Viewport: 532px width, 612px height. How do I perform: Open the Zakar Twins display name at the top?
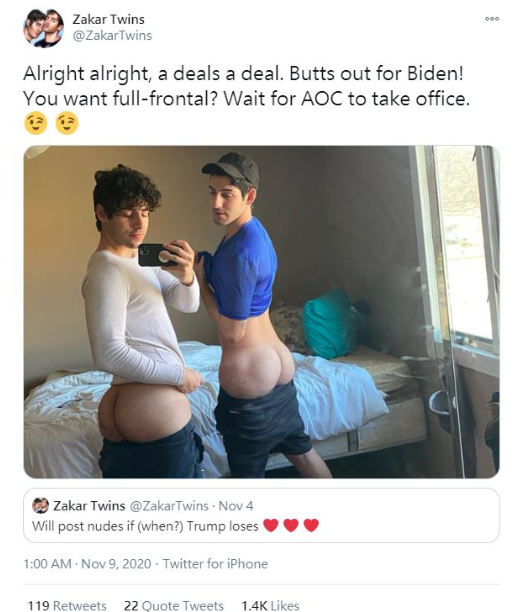coord(109,19)
